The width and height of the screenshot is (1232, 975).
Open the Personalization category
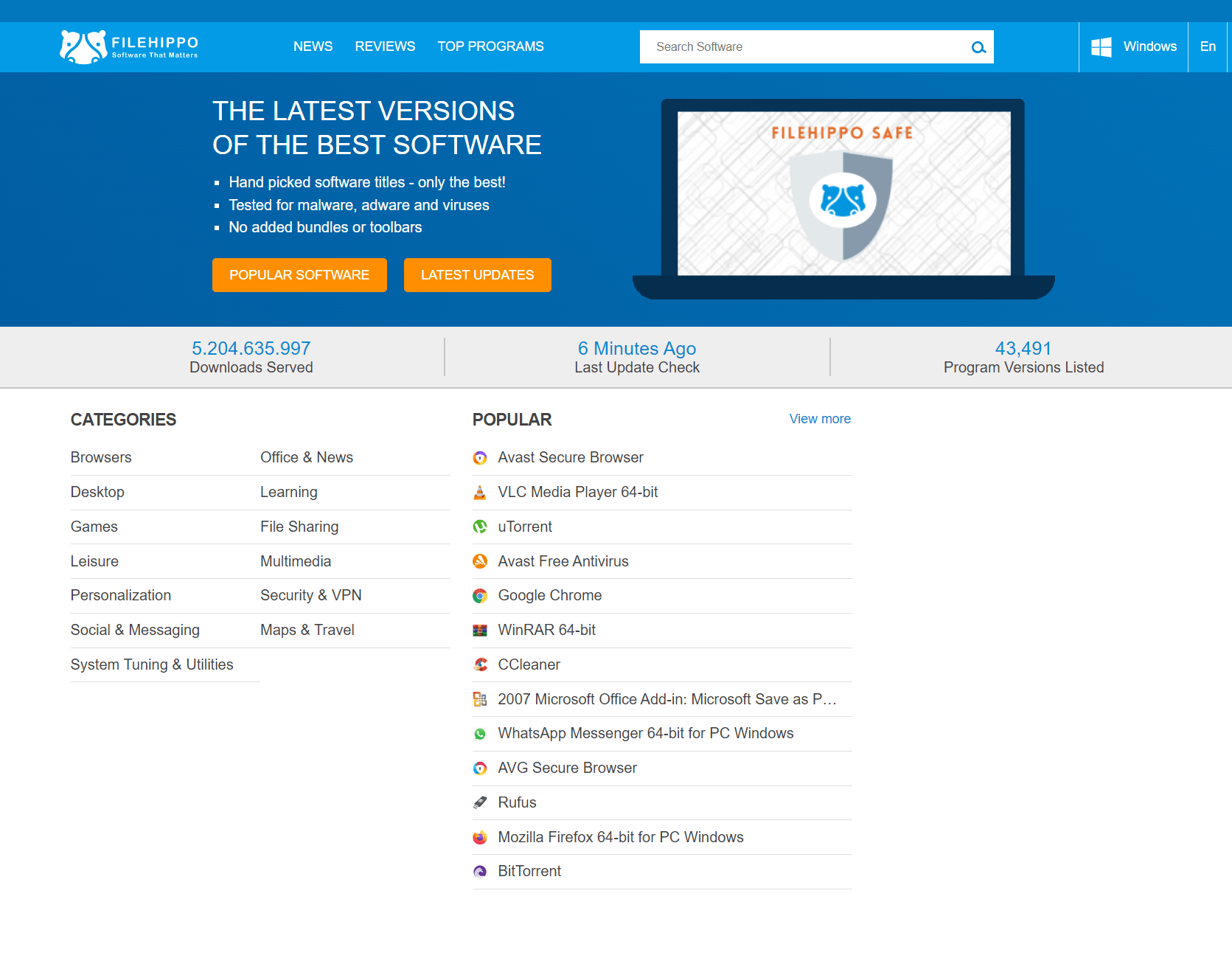121,595
